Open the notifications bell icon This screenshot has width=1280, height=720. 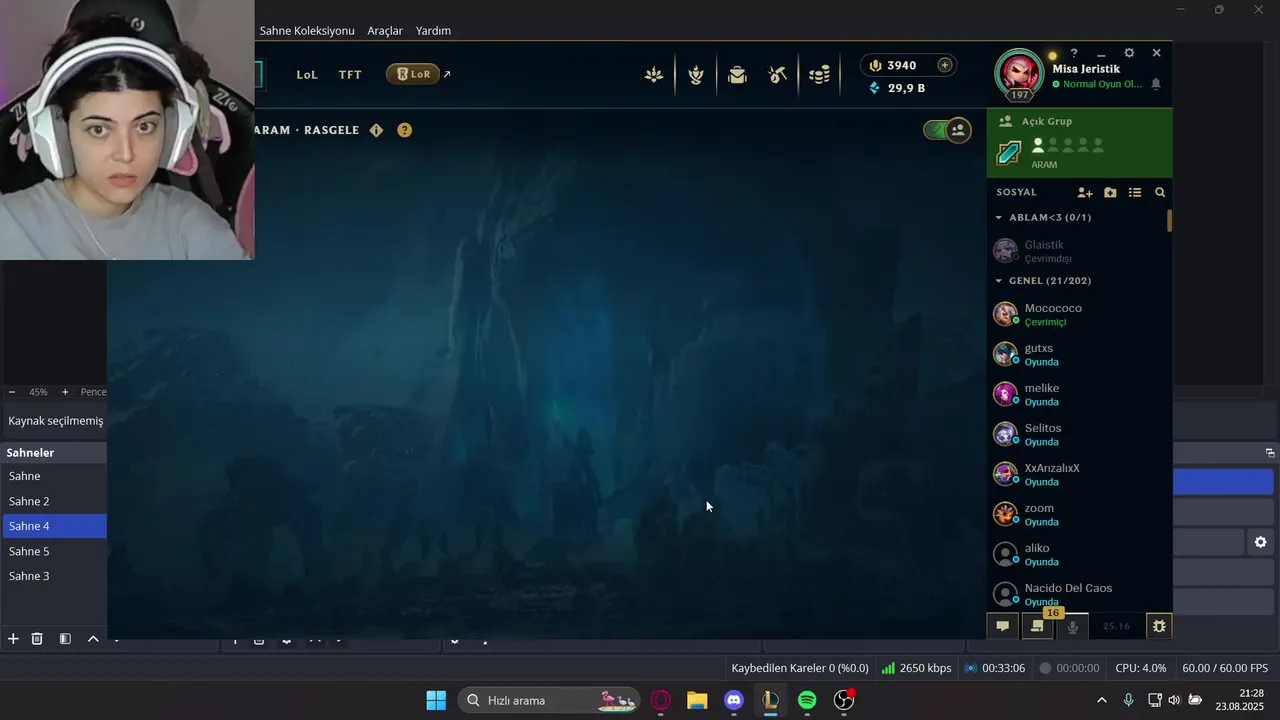click(1156, 84)
